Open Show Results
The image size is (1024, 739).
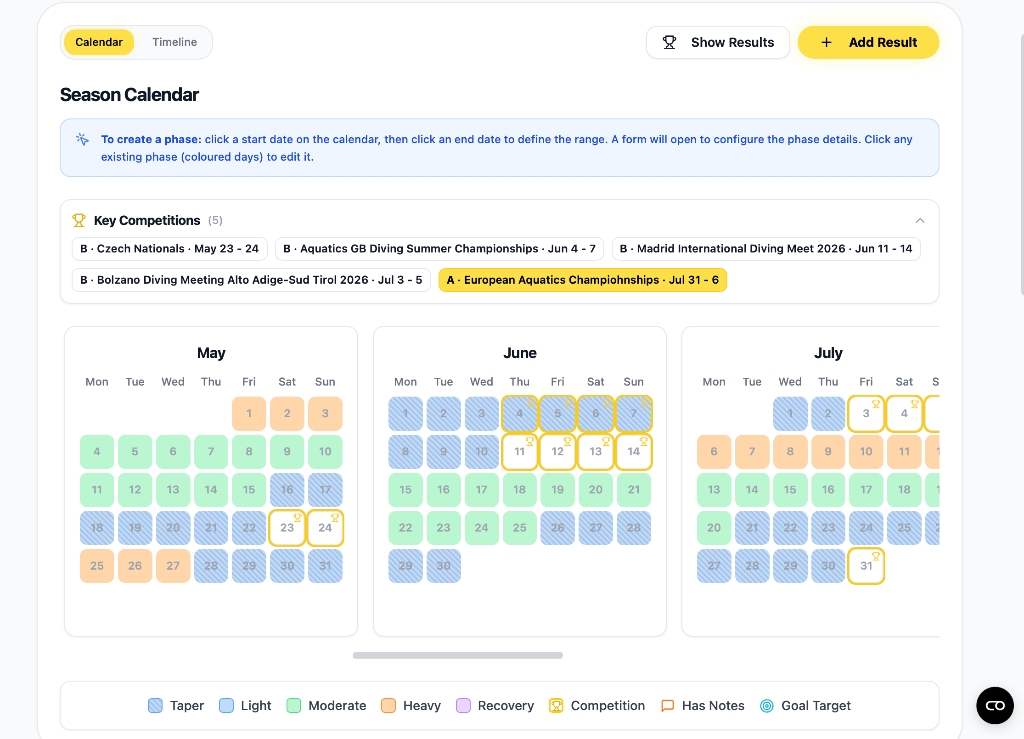coord(718,42)
